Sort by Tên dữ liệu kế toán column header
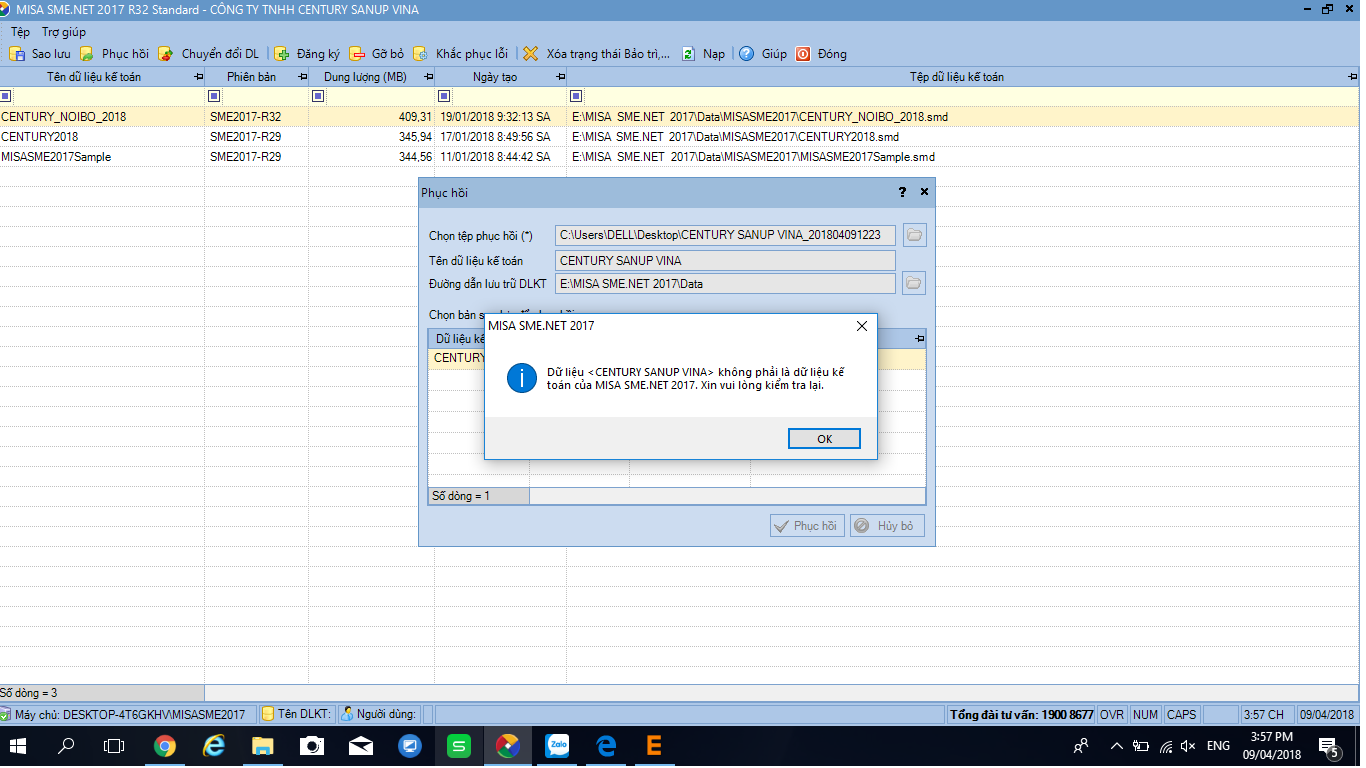The image size is (1366, 768). 94,77
